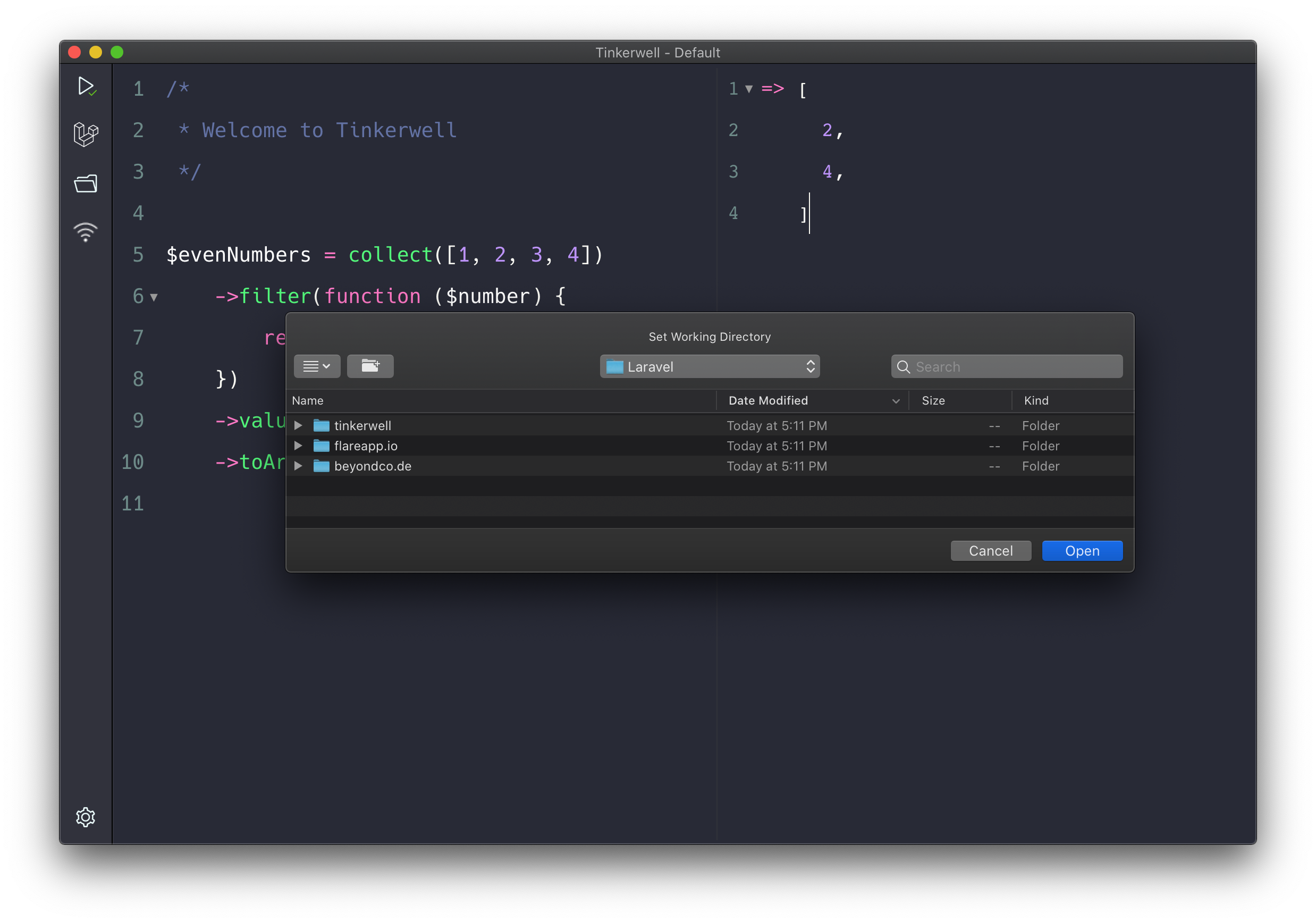Expand the flareapp.io folder
This screenshot has height=923, width=1316.
[298, 446]
